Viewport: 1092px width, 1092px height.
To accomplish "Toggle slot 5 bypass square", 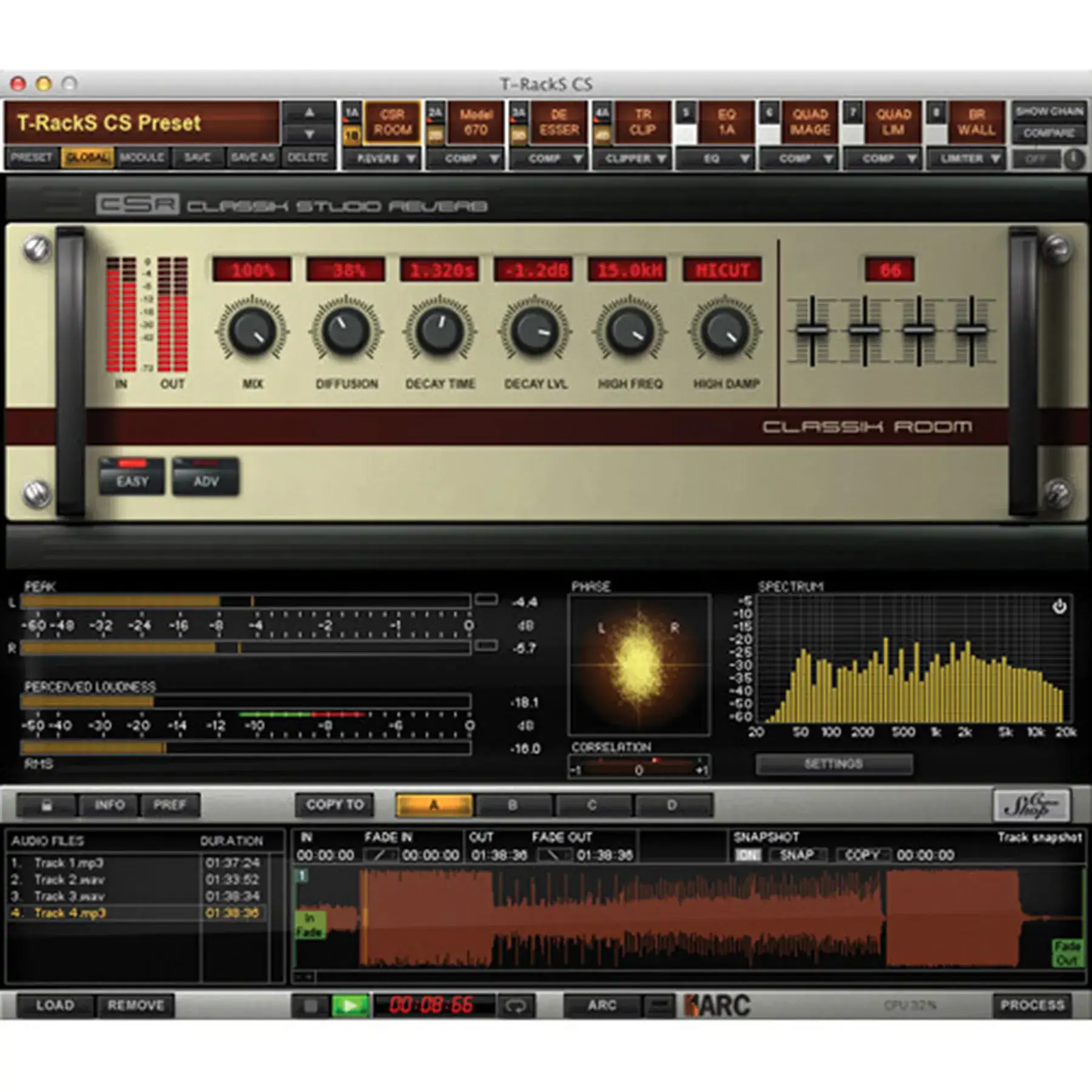I will (686, 135).
